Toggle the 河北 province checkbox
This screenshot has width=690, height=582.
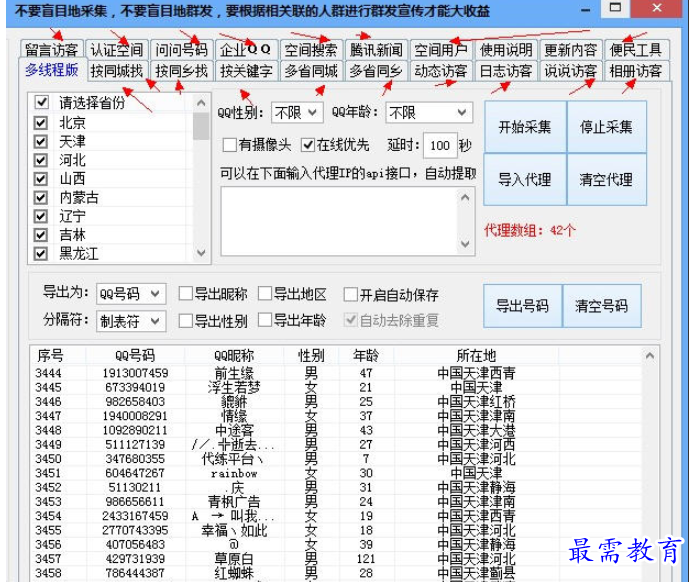41,160
